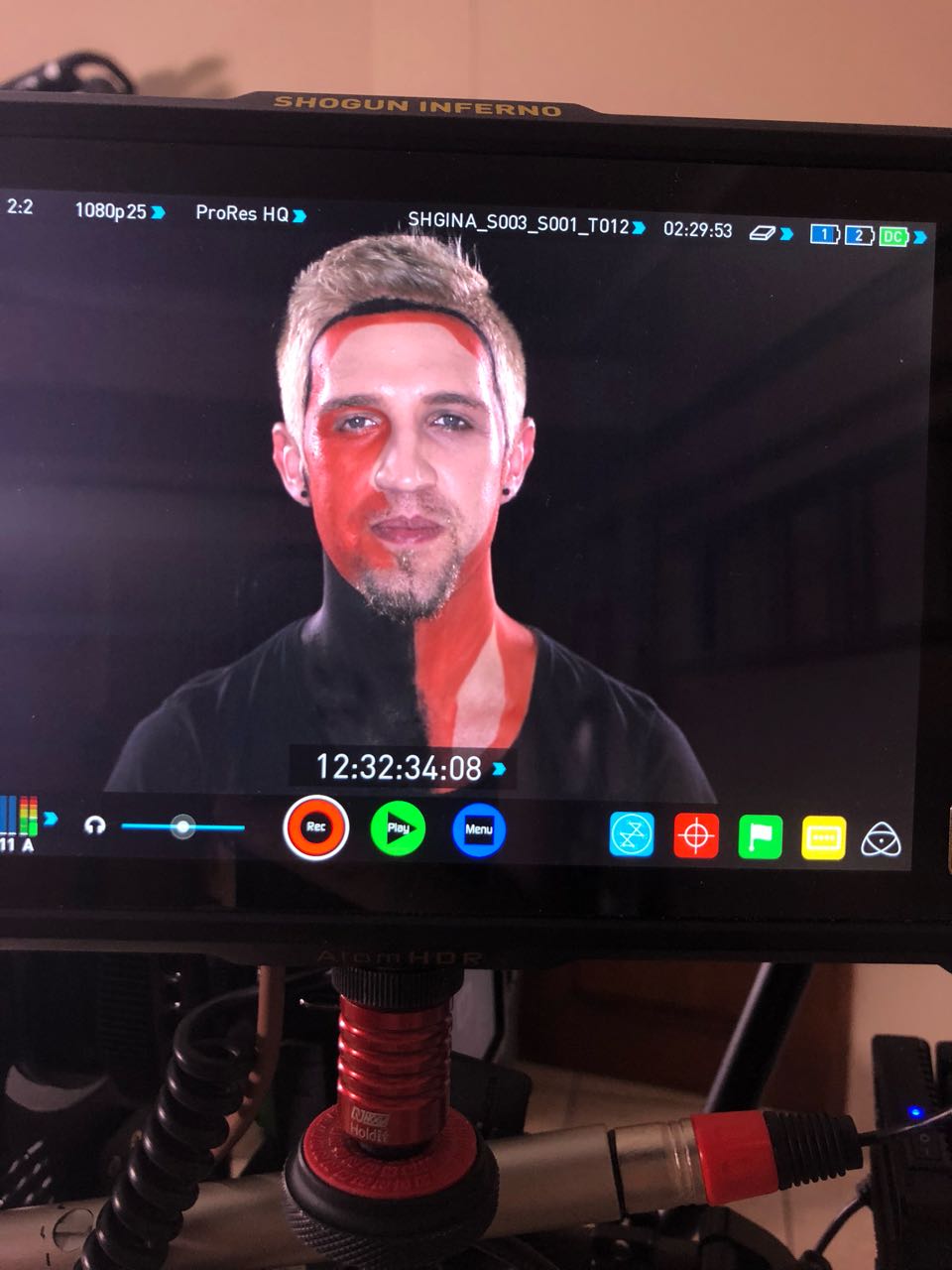Tap the headphone icon
Screen dimensions: 952x1270
(x=94, y=825)
